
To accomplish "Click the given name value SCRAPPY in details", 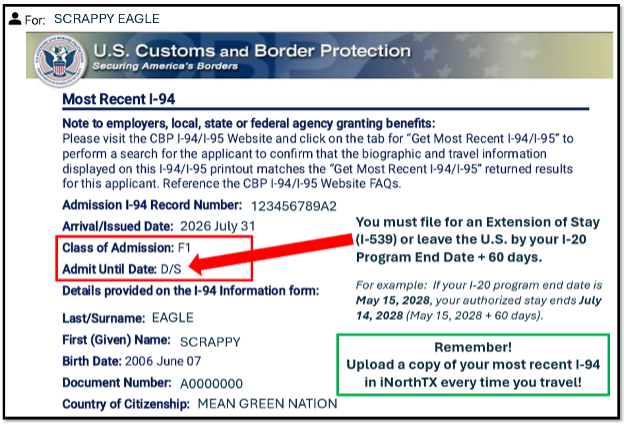I will click(210, 342).
